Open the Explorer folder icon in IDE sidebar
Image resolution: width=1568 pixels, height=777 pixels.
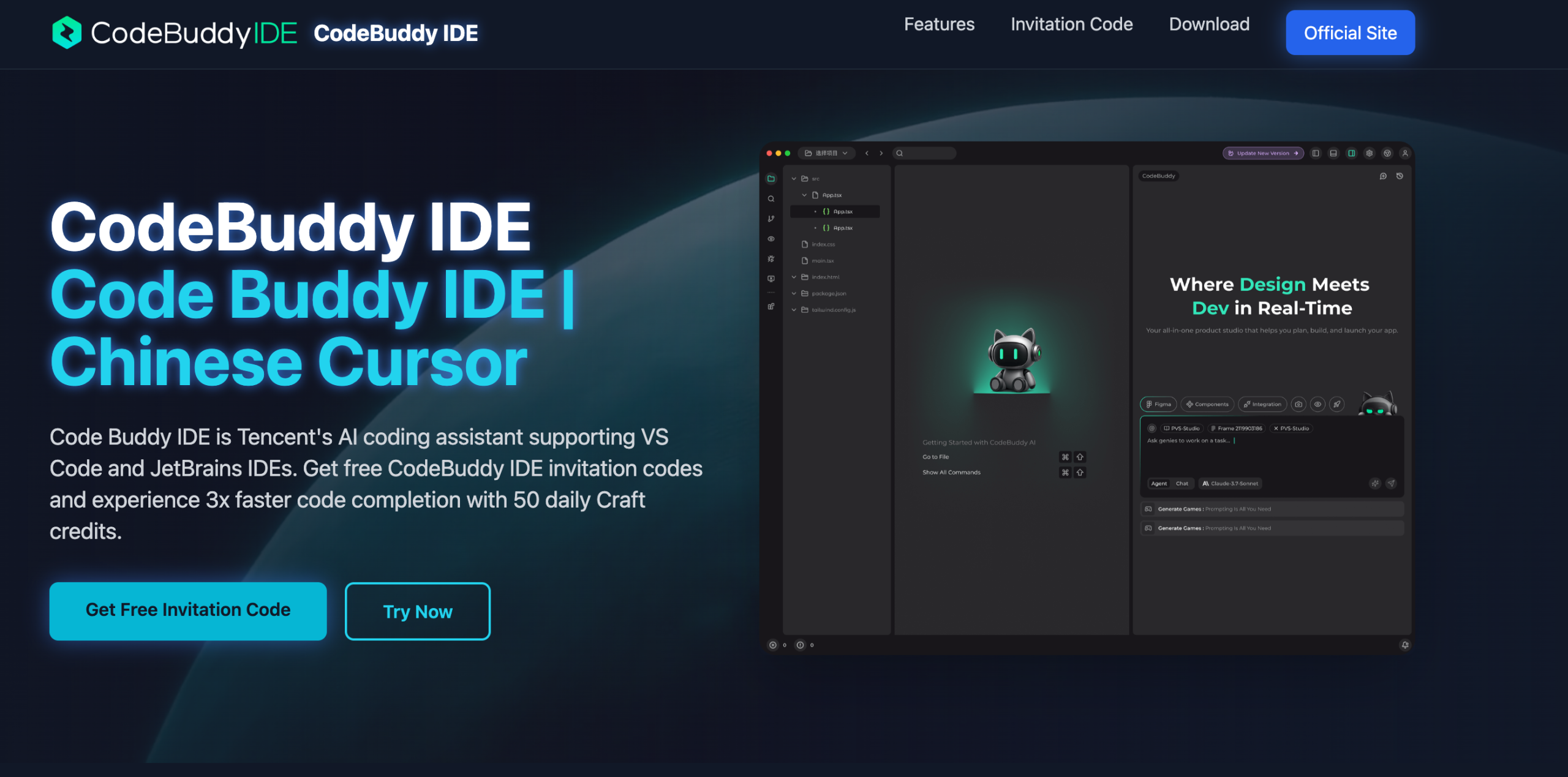click(771, 179)
